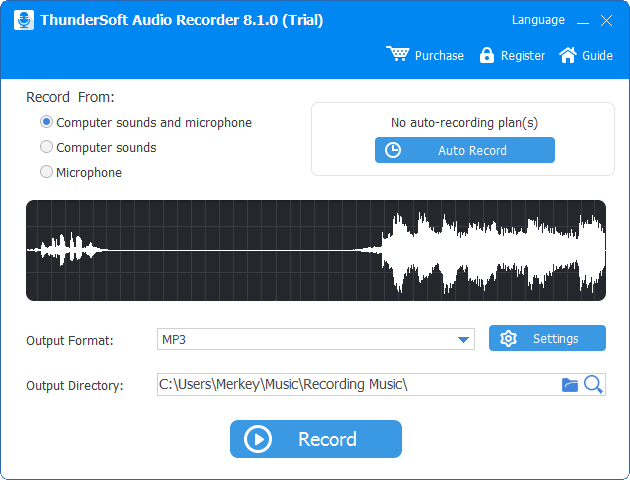Click the padlock Register icon
Viewport: 630px width, 480px height.
point(487,55)
